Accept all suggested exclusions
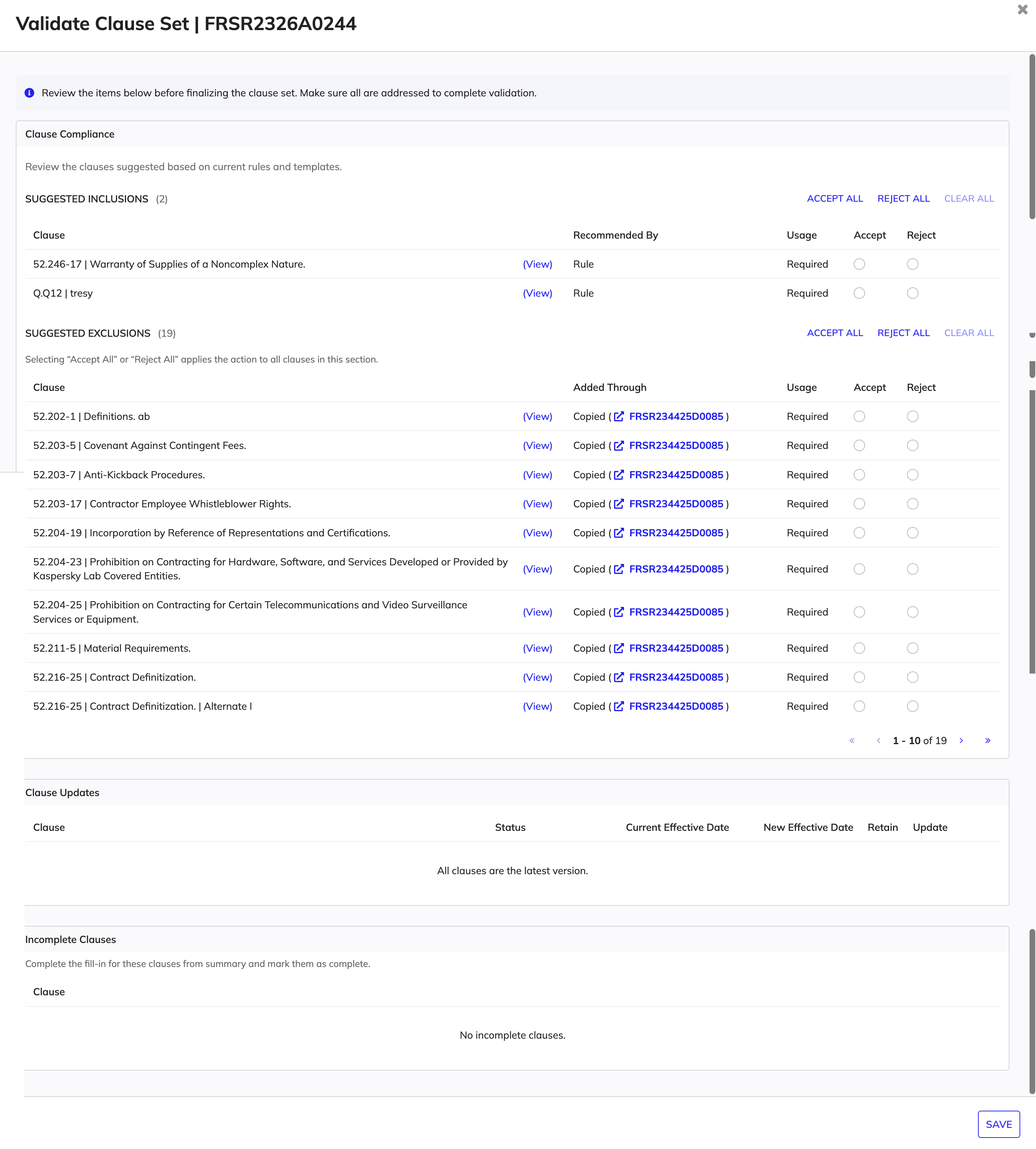Screen dimensions: 1036x1149 835,332
